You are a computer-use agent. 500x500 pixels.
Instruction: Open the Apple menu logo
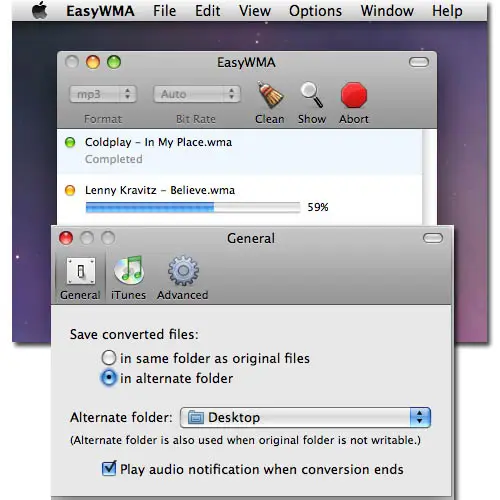tap(40, 10)
